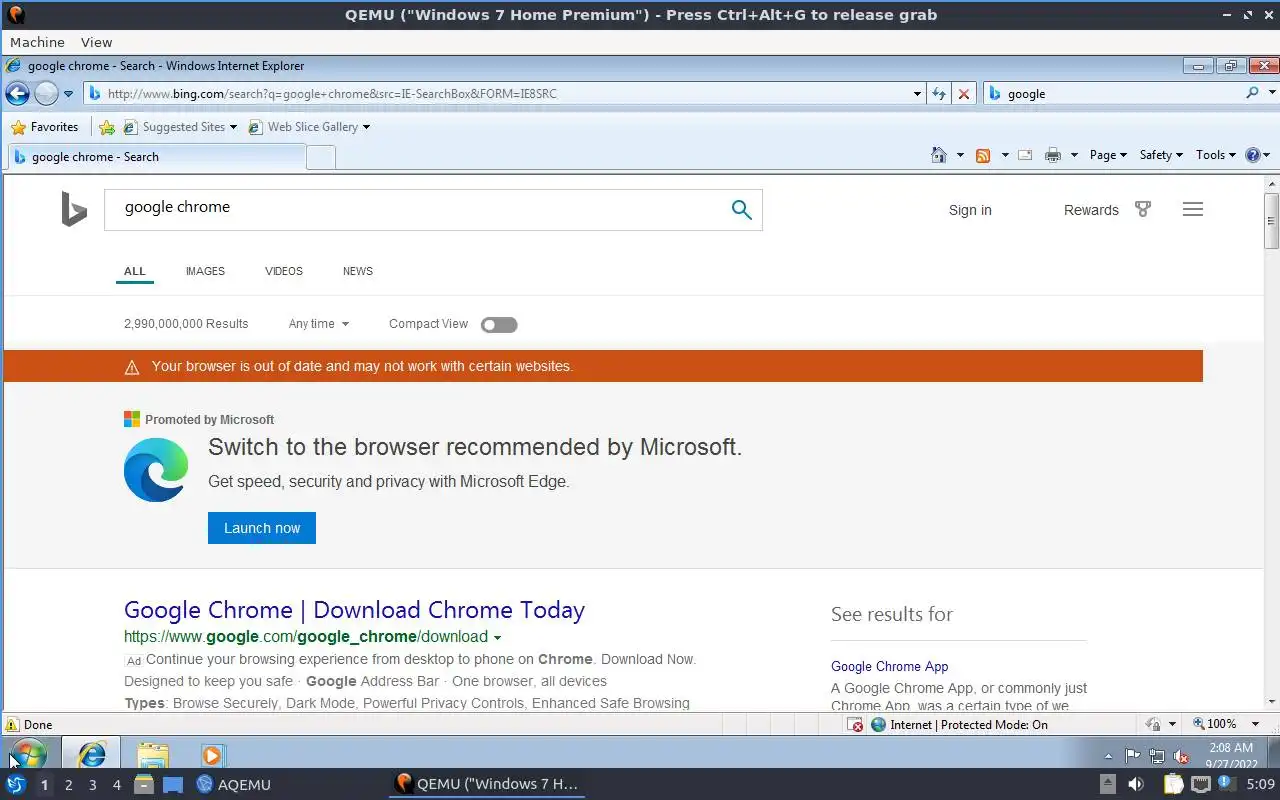Click the IE Forward navigation button
This screenshot has height=800, width=1280.
(x=46, y=93)
